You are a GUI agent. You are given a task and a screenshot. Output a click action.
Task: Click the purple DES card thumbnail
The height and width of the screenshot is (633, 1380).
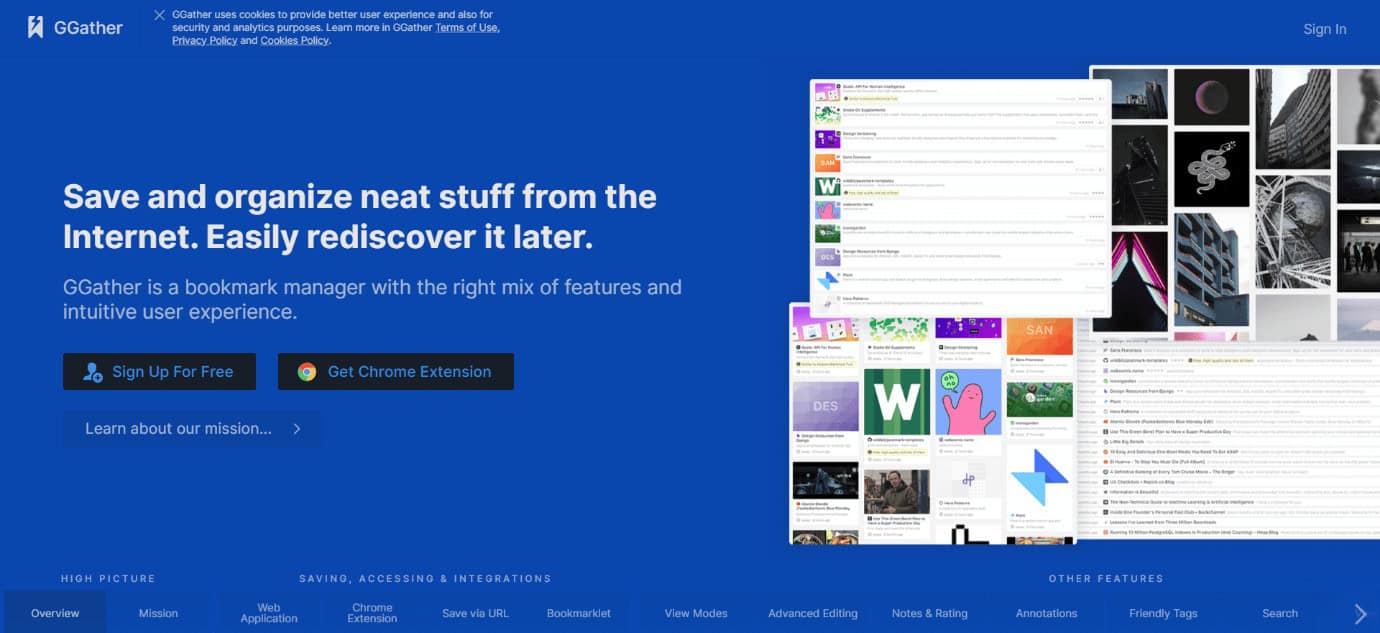[x=826, y=405]
